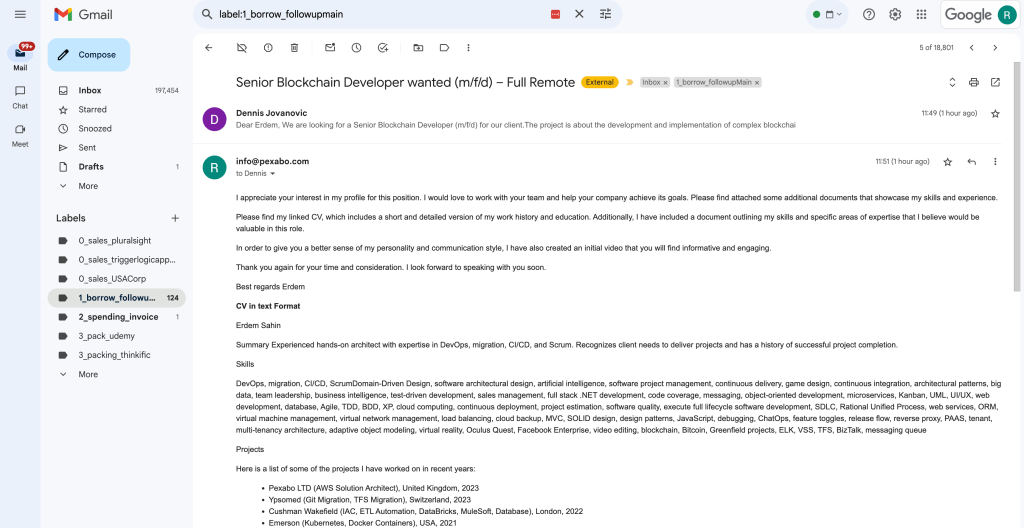Open the main menu hamburger icon
The image size is (1024, 528).
(x=20, y=14)
